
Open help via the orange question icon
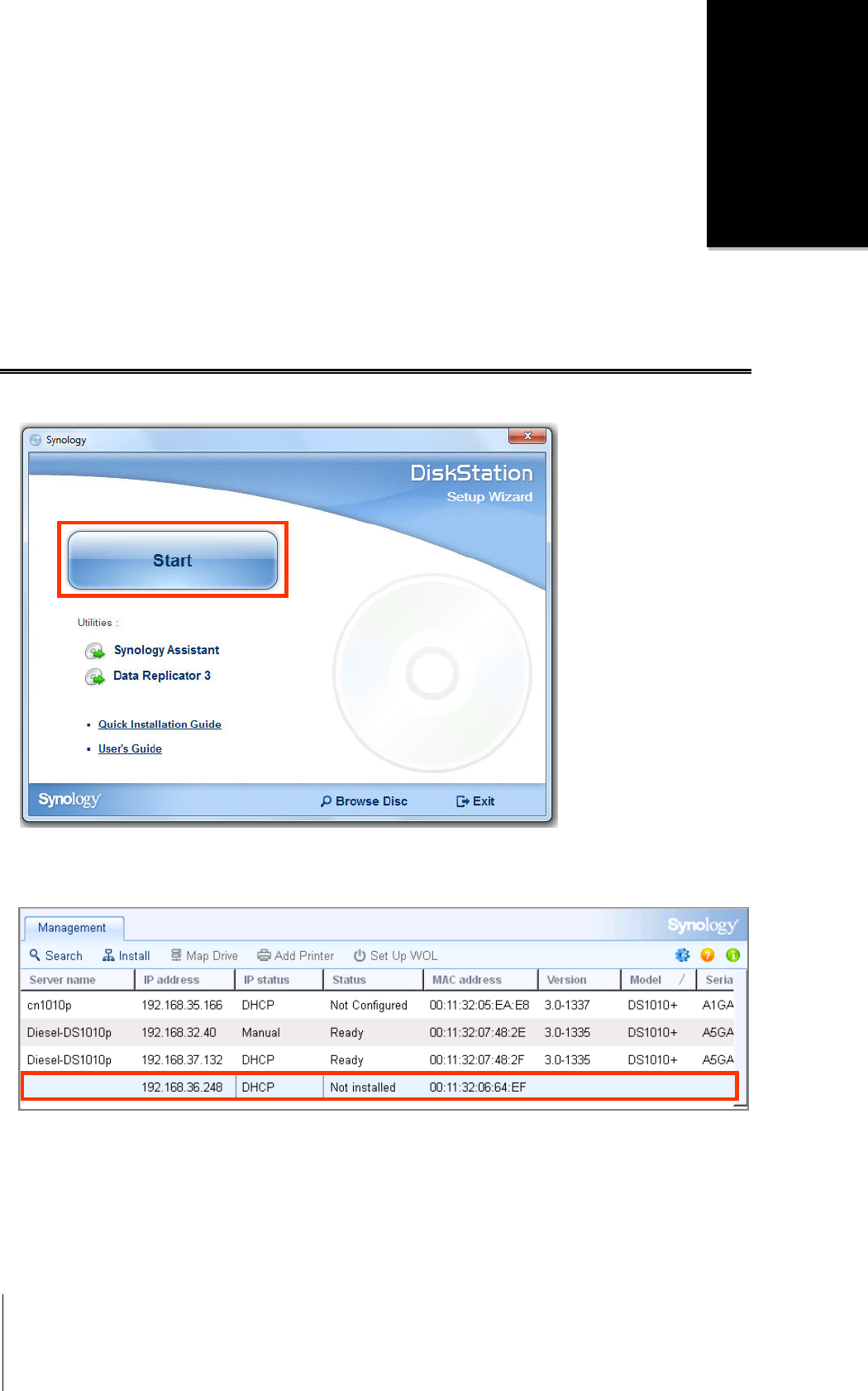click(708, 955)
